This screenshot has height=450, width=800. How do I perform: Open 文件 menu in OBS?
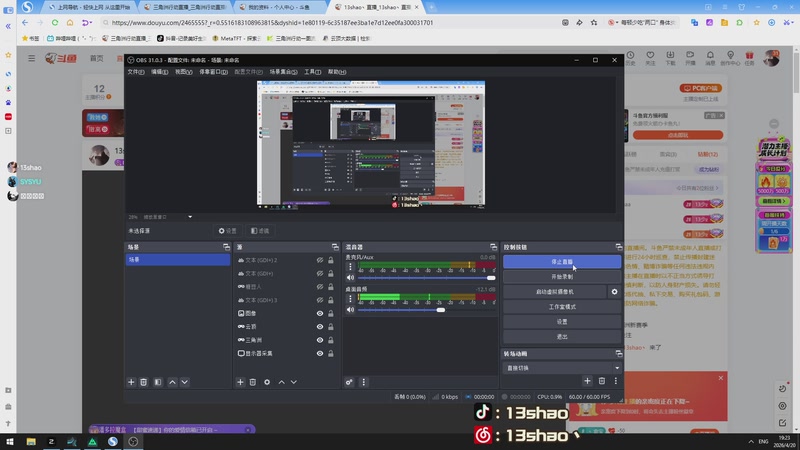[136, 72]
